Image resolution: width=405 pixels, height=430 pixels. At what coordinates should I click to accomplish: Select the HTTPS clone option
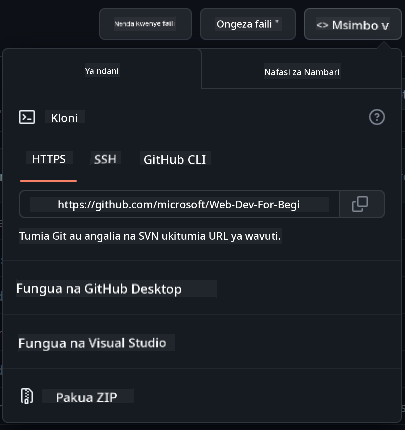point(49,159)
